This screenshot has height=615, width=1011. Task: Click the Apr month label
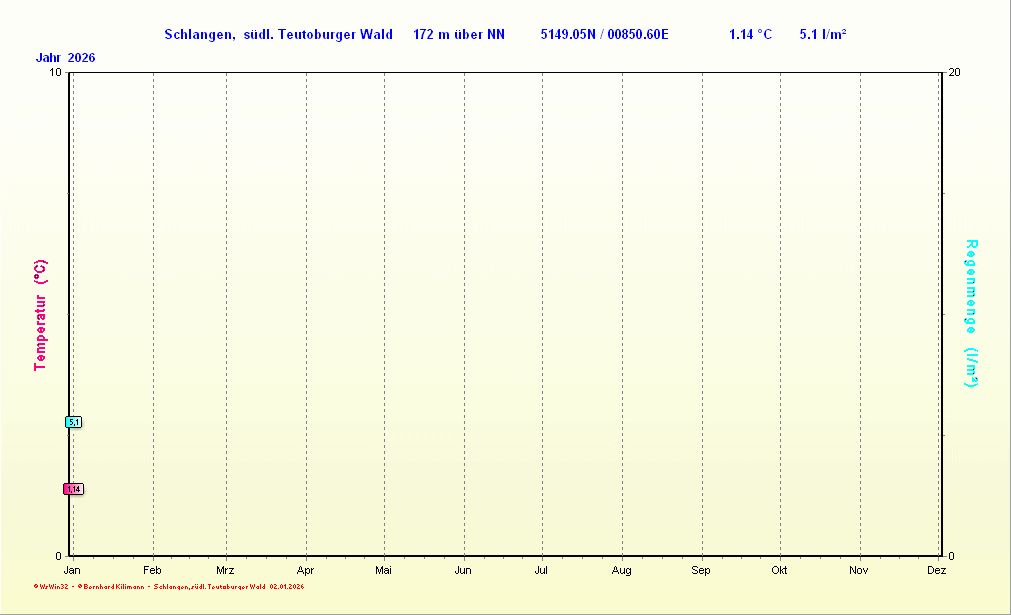(306, 570)
